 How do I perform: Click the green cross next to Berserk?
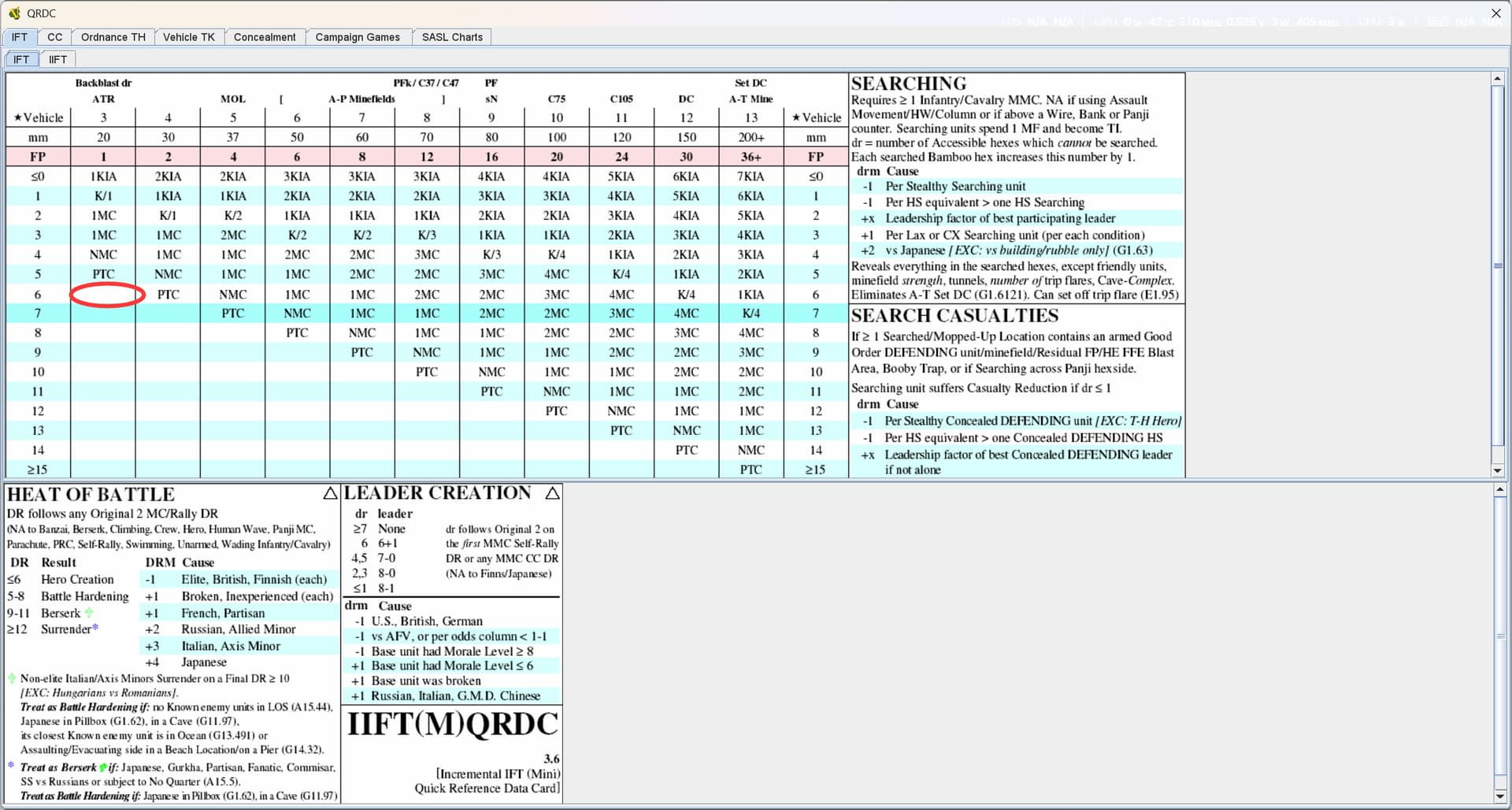tap(89, 613)
